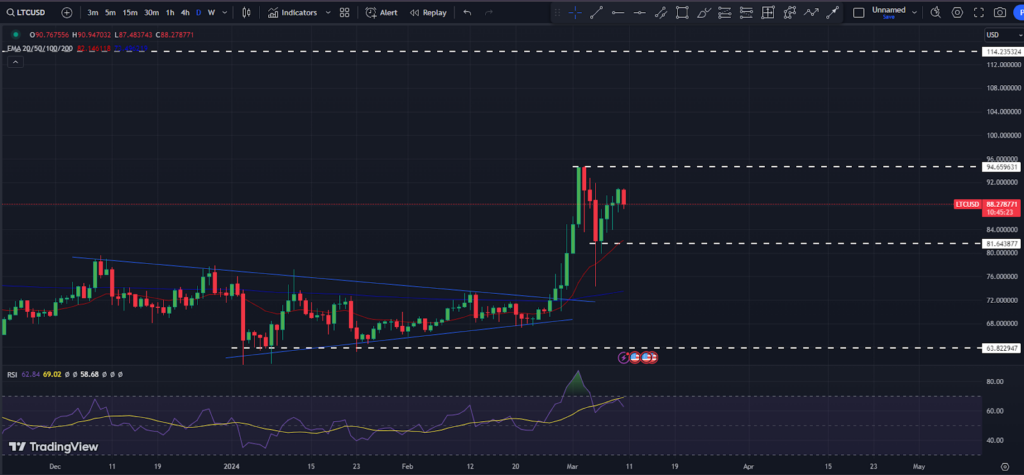Screen dimensions: 1024x475
Task: Click the 81.643877 price level label
Action: (x=1002, y=243)
